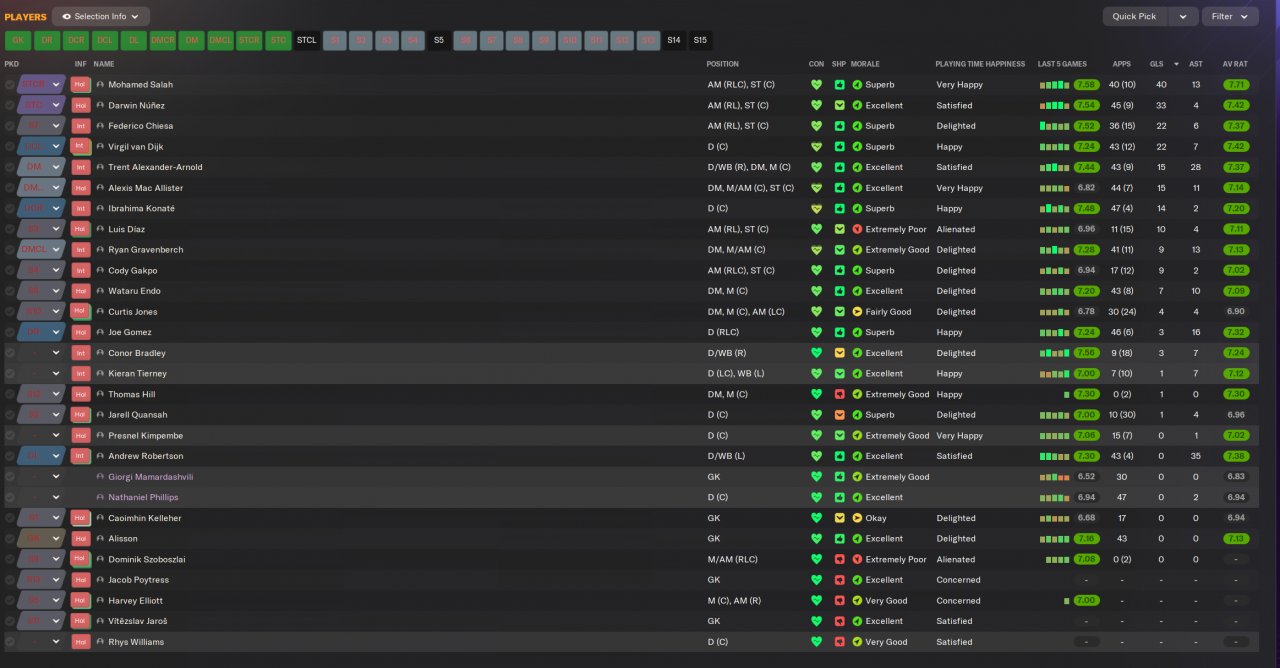Open the DM position dropdown for Trent Alexander-Arnold

(41, 167)
